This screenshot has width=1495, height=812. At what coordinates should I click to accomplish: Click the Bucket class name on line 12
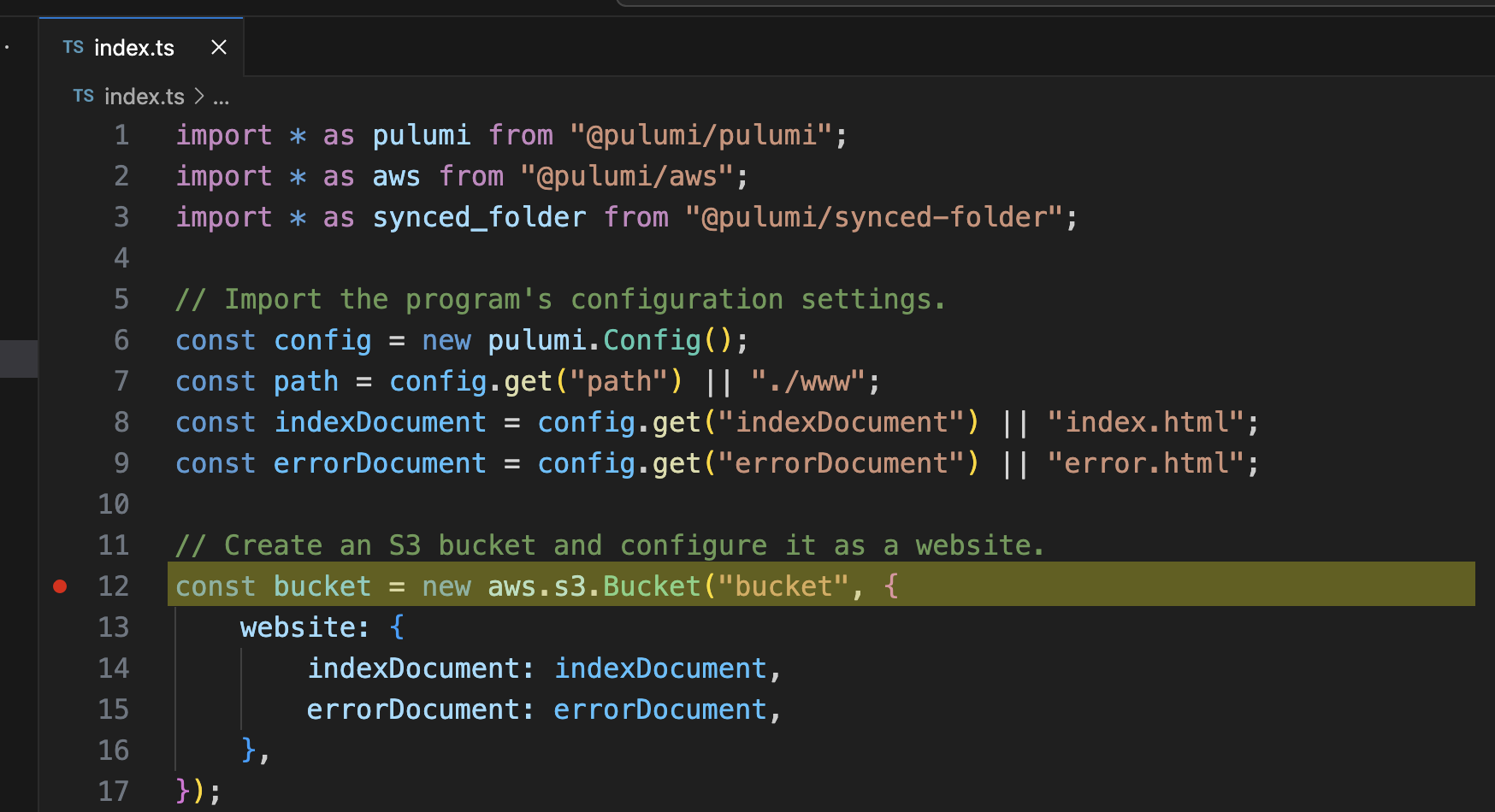[652, 586]
